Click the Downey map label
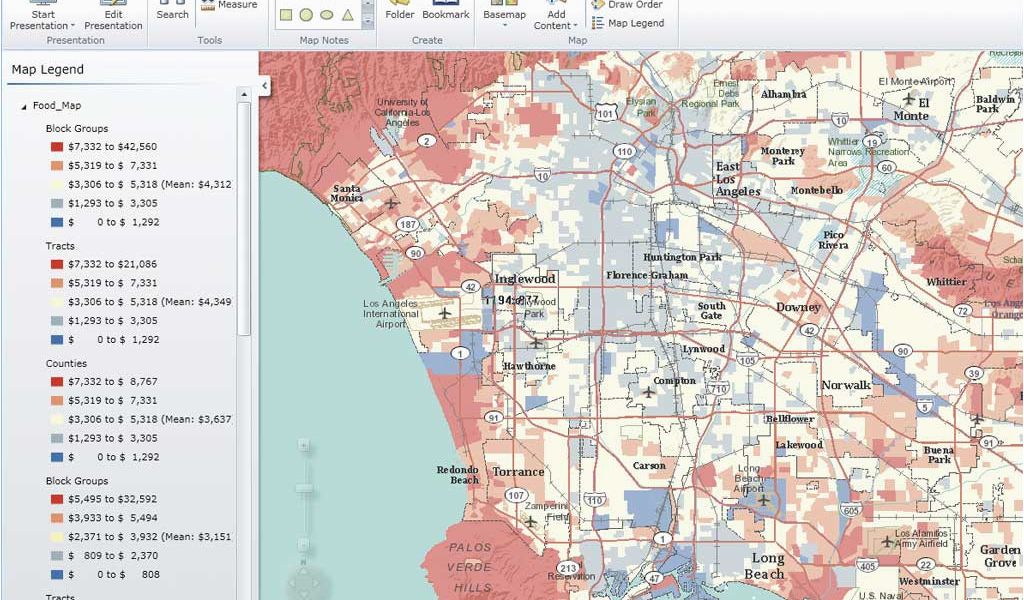Image resolution: width=1024 pixels, height=600 pixels. click(x=798, y=307)
